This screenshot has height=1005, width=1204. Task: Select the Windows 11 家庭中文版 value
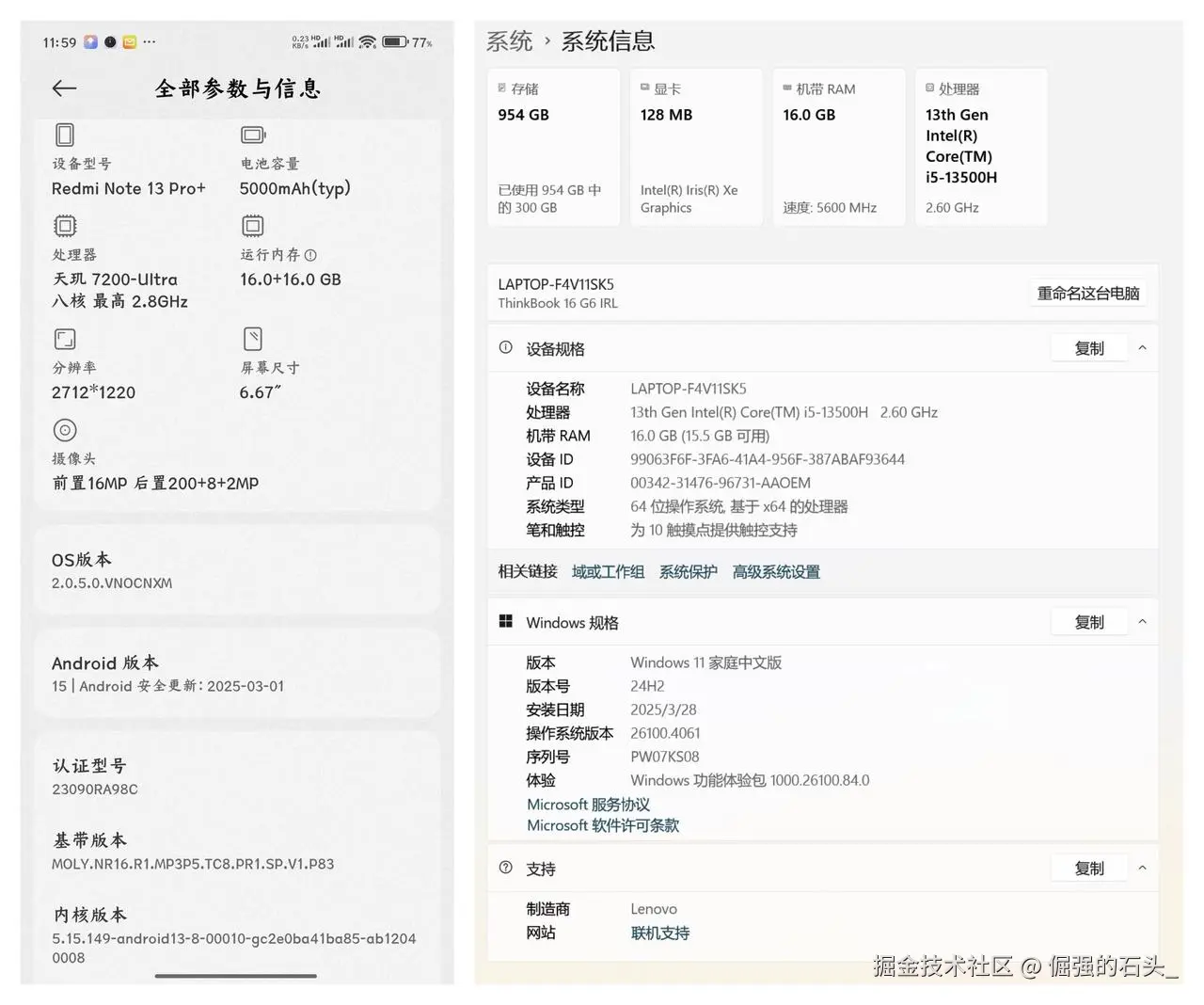tap(705, 662)
